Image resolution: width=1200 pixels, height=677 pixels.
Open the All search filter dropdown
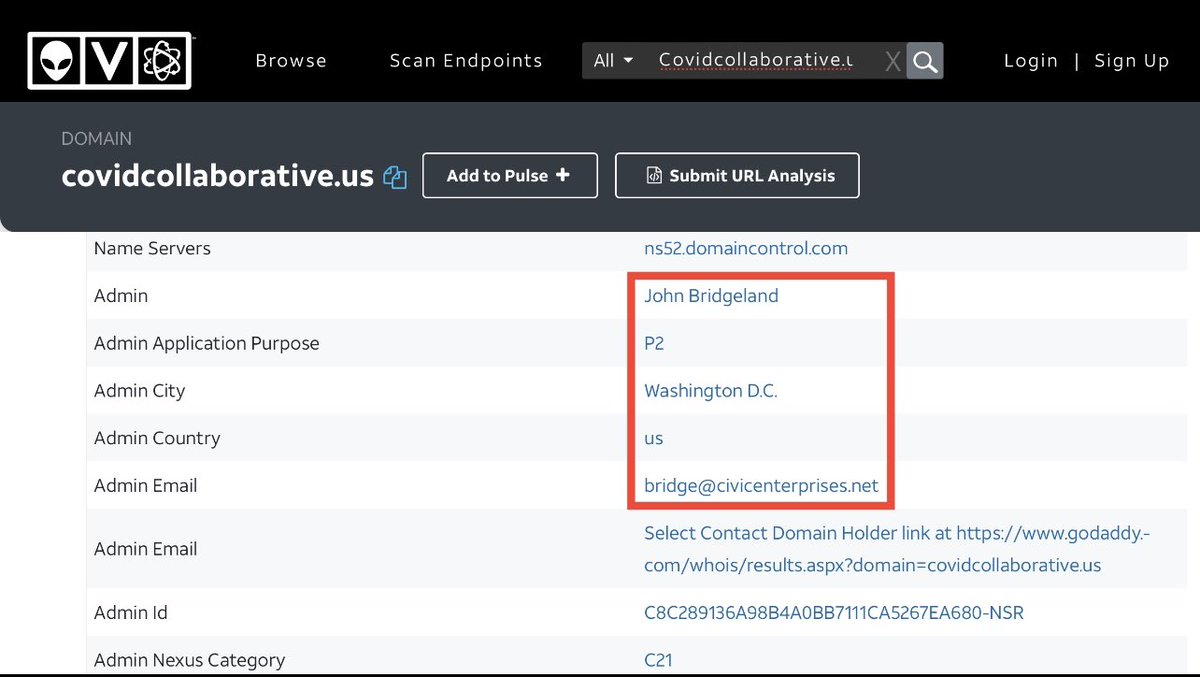coord(613,61)
